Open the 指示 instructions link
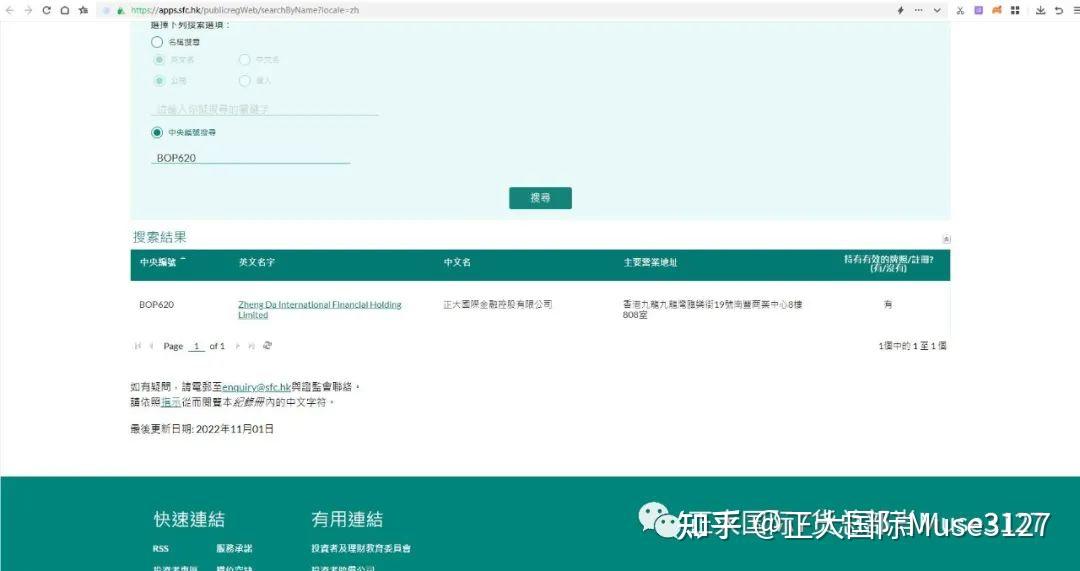The width and height of the screenshot is (1080, 571). coord(171,402)
